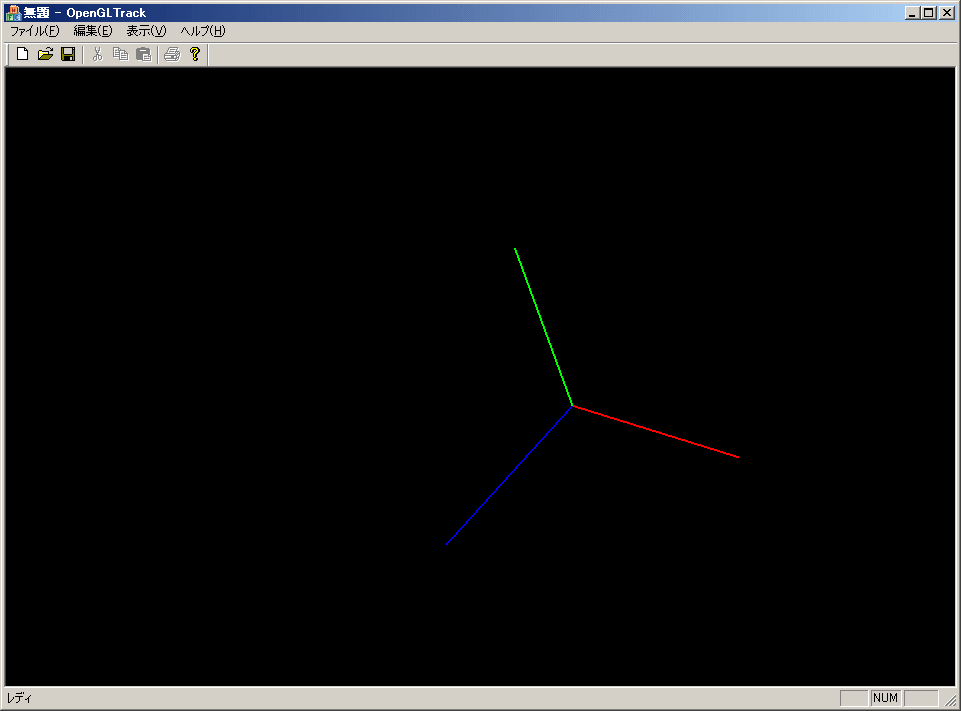Image resolution: width=961 pixels, height=711 pixels.
Task: Open About with the question mark icon
Action: click(195, 55)
